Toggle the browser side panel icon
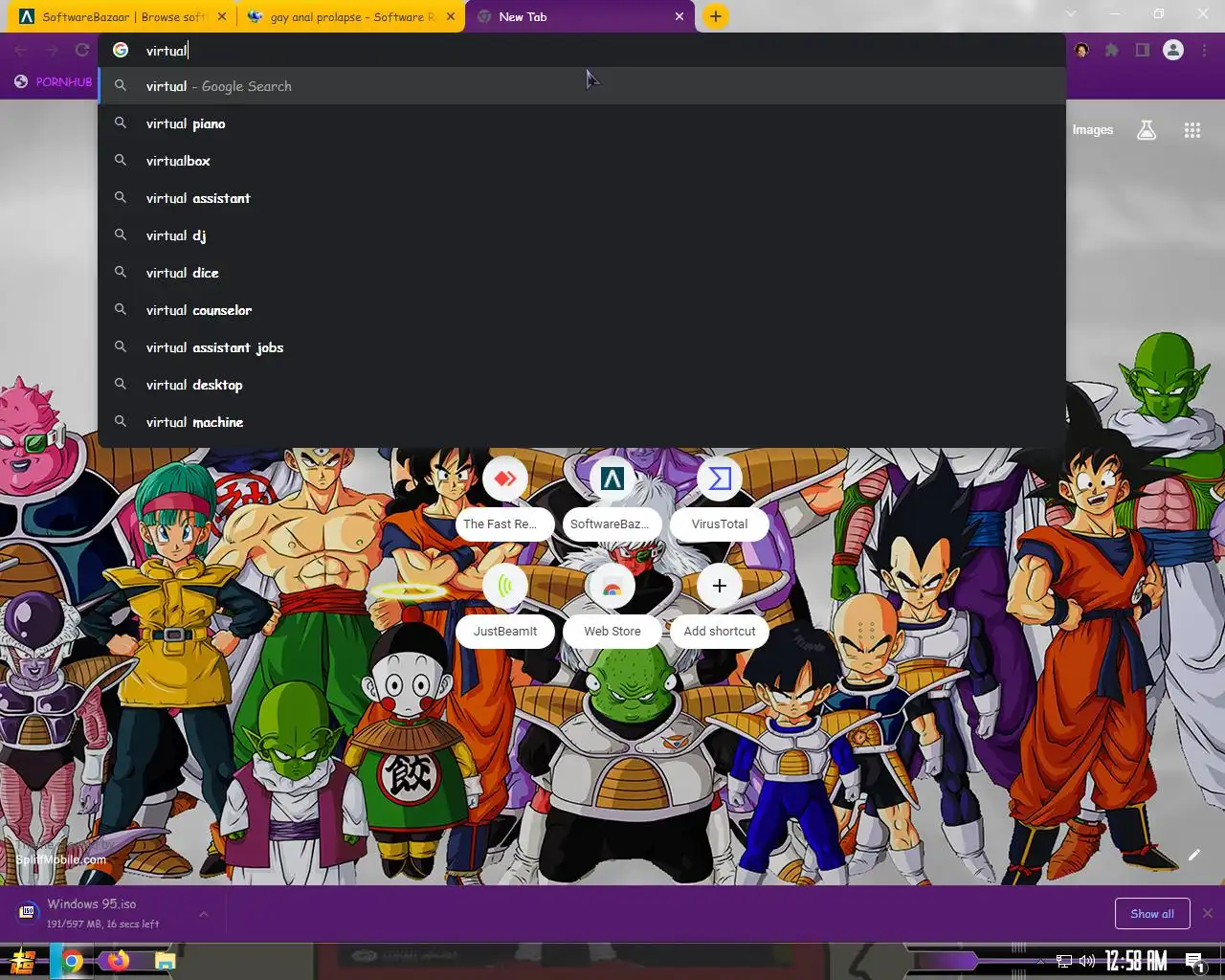Screen dimensions: 1225x980 [x=1142, y=50]
